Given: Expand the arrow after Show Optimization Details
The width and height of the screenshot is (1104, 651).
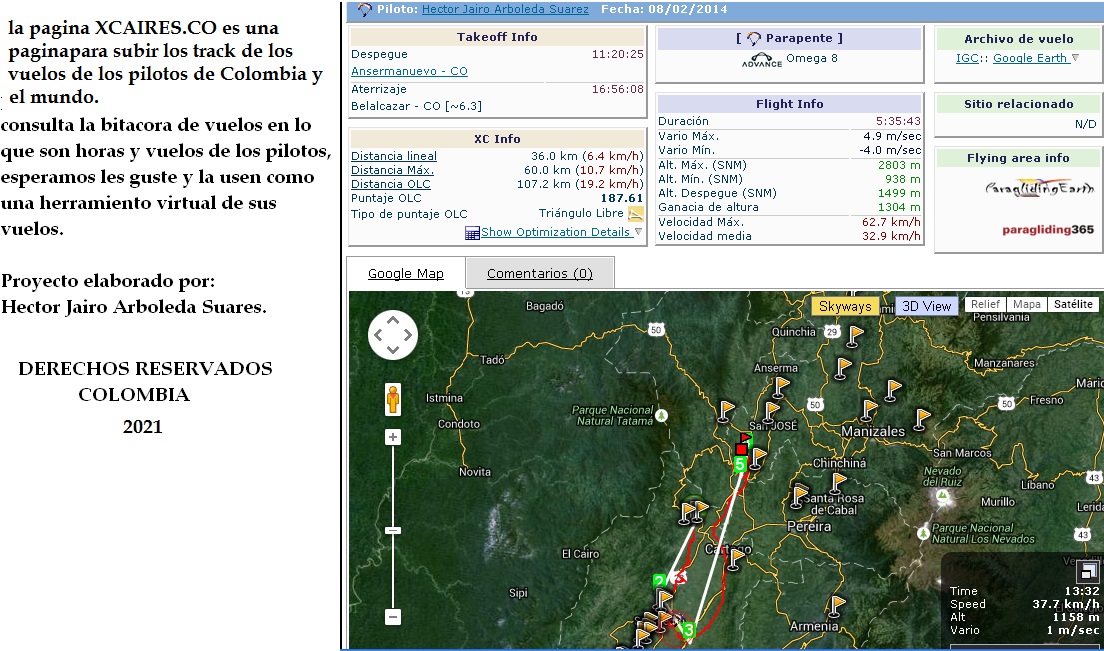Looking at the screenshot, I should pyautogui.click(x=638, y=232).
